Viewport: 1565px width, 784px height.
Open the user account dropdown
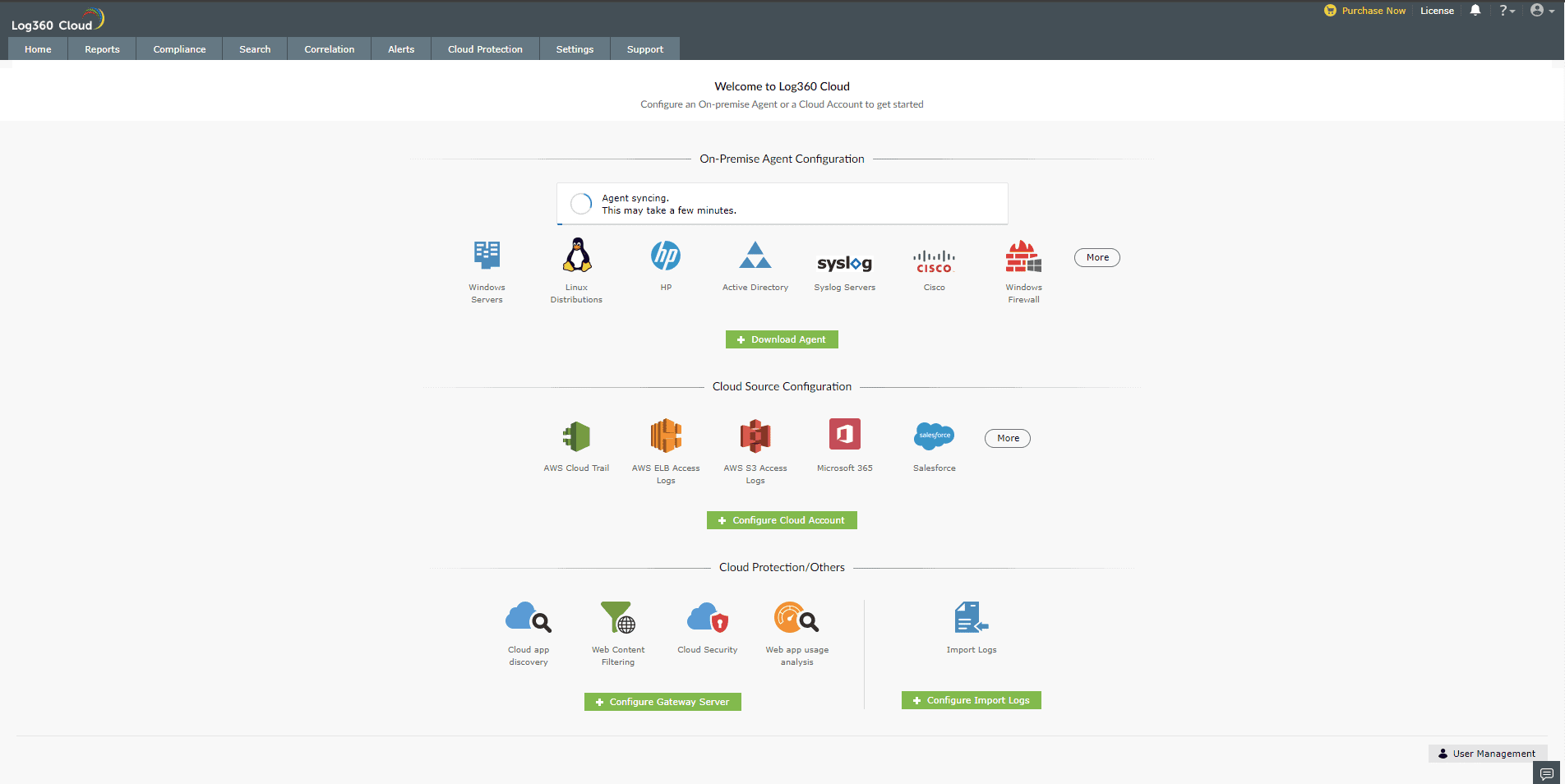[1542, 11]
